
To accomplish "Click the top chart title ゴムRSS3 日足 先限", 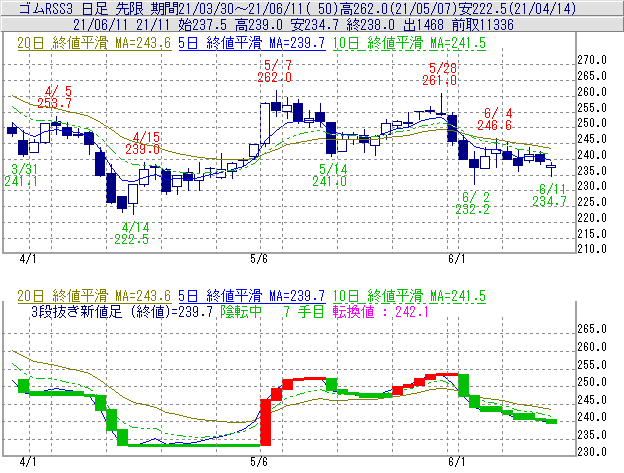I will (x=82, y=8).
